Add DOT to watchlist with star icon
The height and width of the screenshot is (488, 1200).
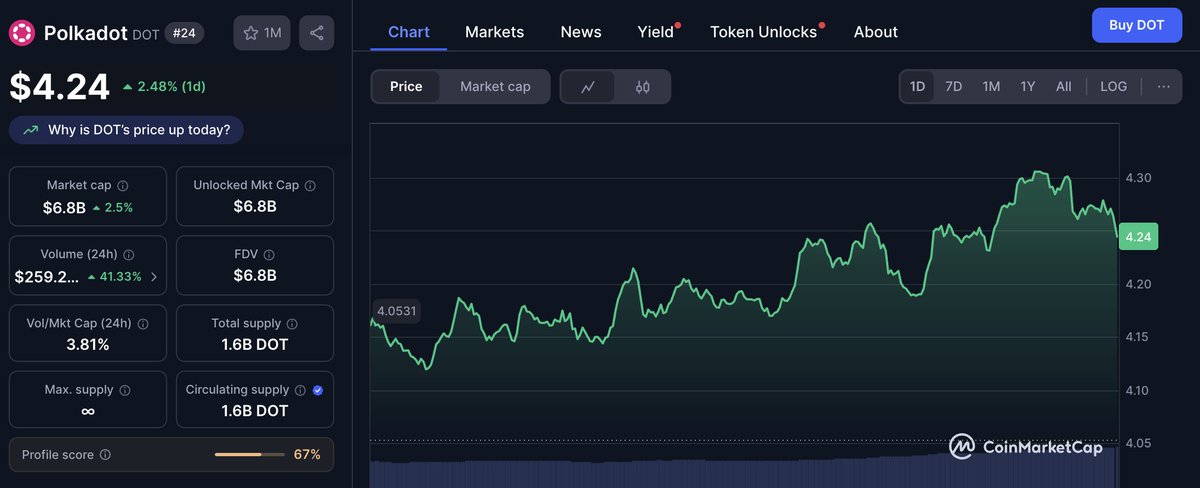coord(261,33)
